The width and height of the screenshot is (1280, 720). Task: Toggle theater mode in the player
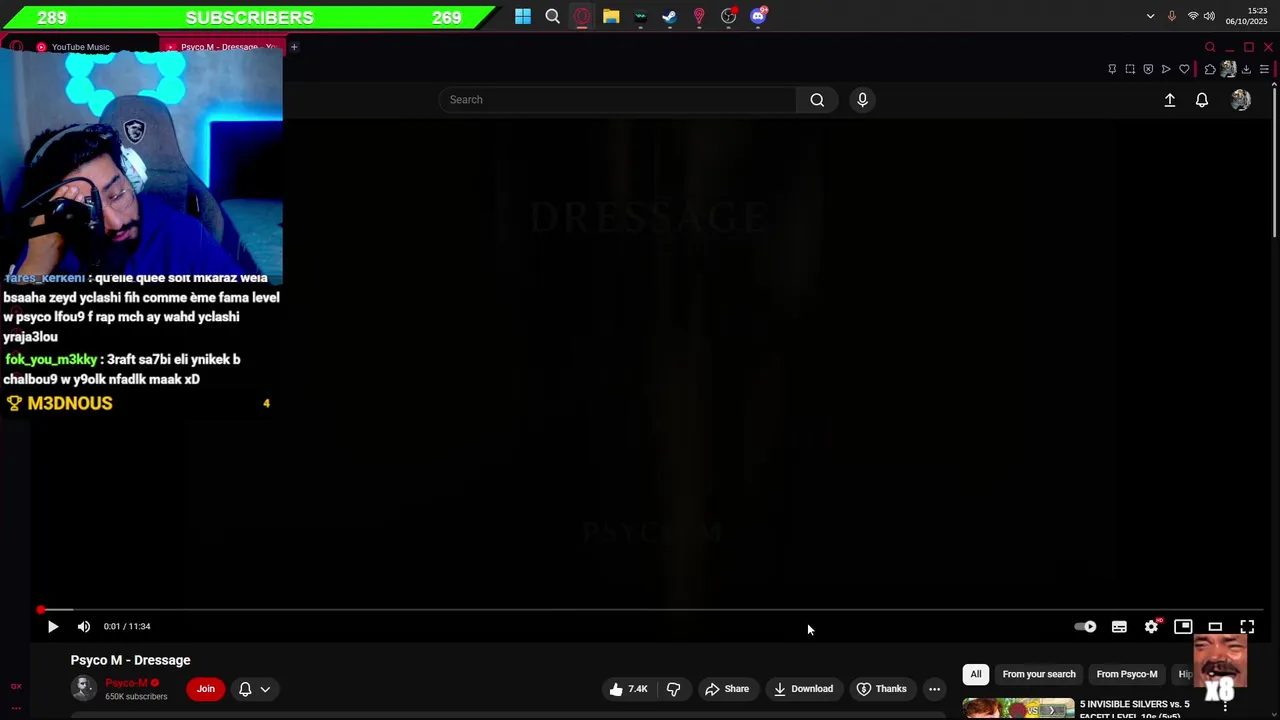(1215, 626)
